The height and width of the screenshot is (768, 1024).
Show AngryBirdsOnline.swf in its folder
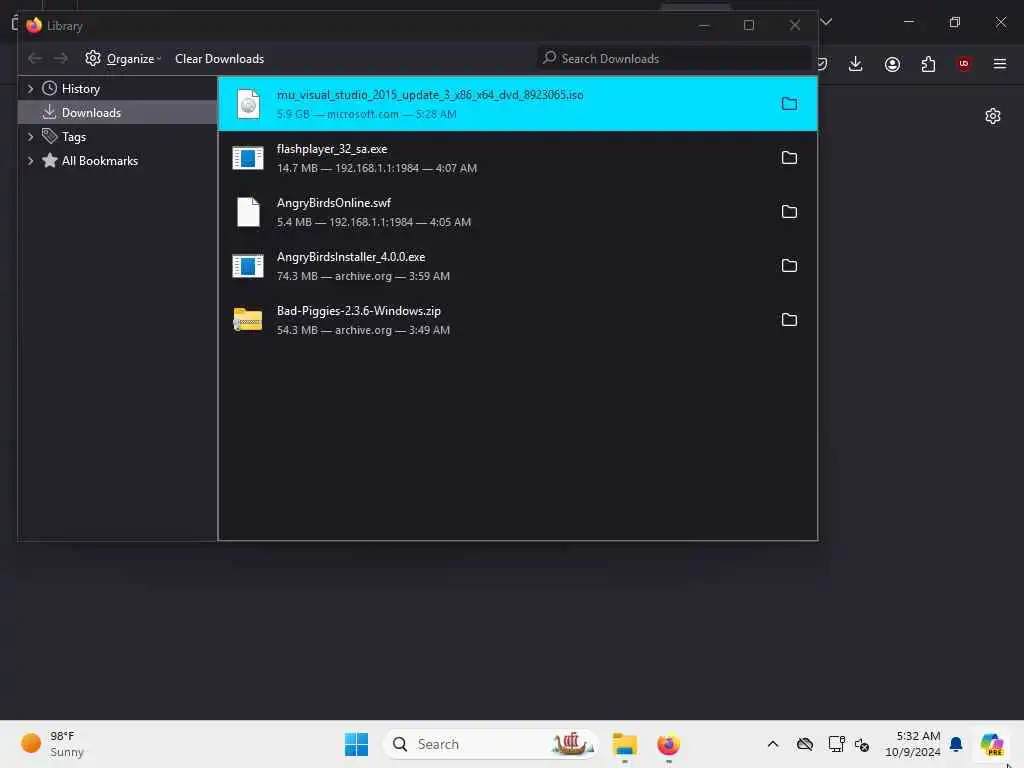789,212
